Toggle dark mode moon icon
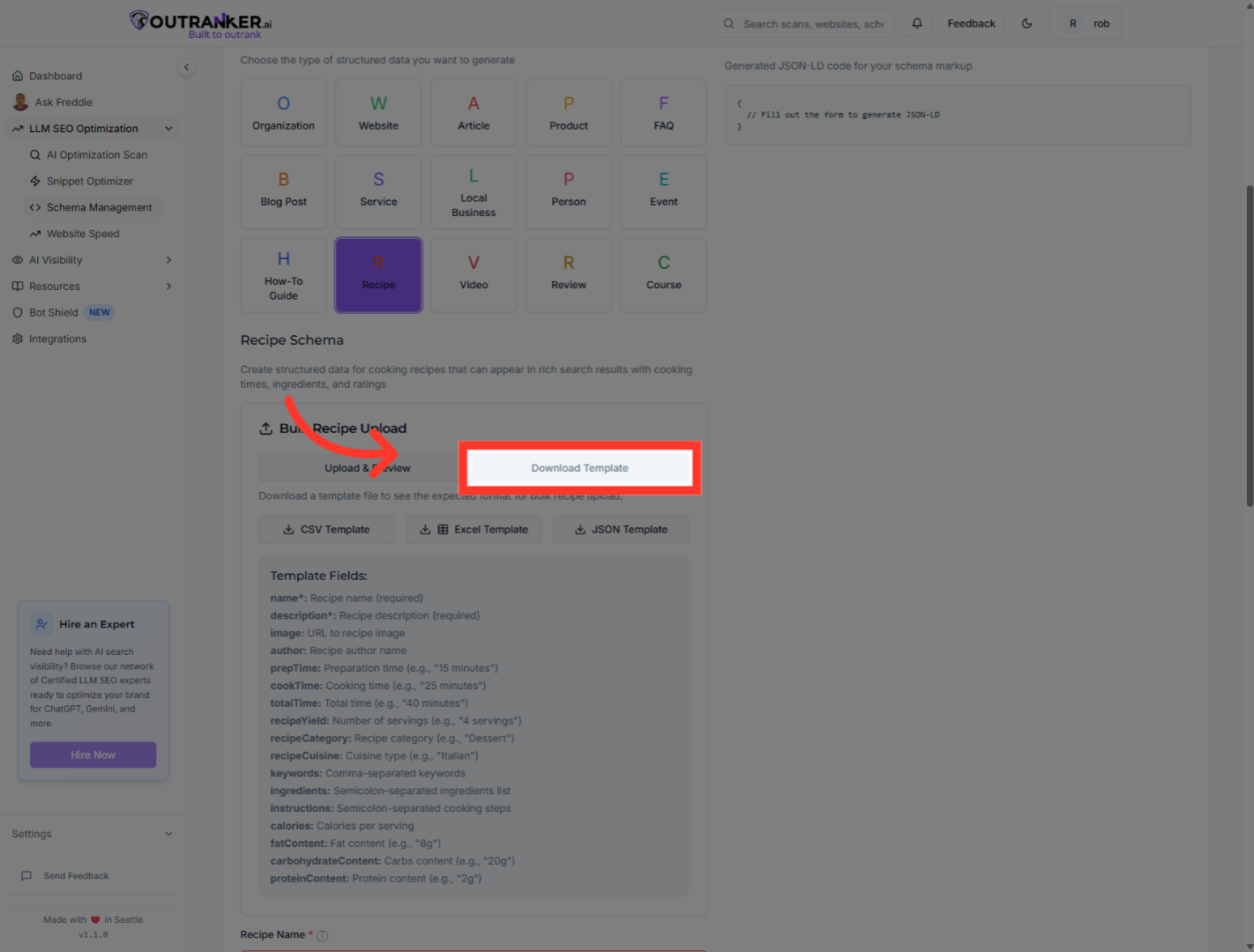1254x952 pixels. [x=1026, y=24]
